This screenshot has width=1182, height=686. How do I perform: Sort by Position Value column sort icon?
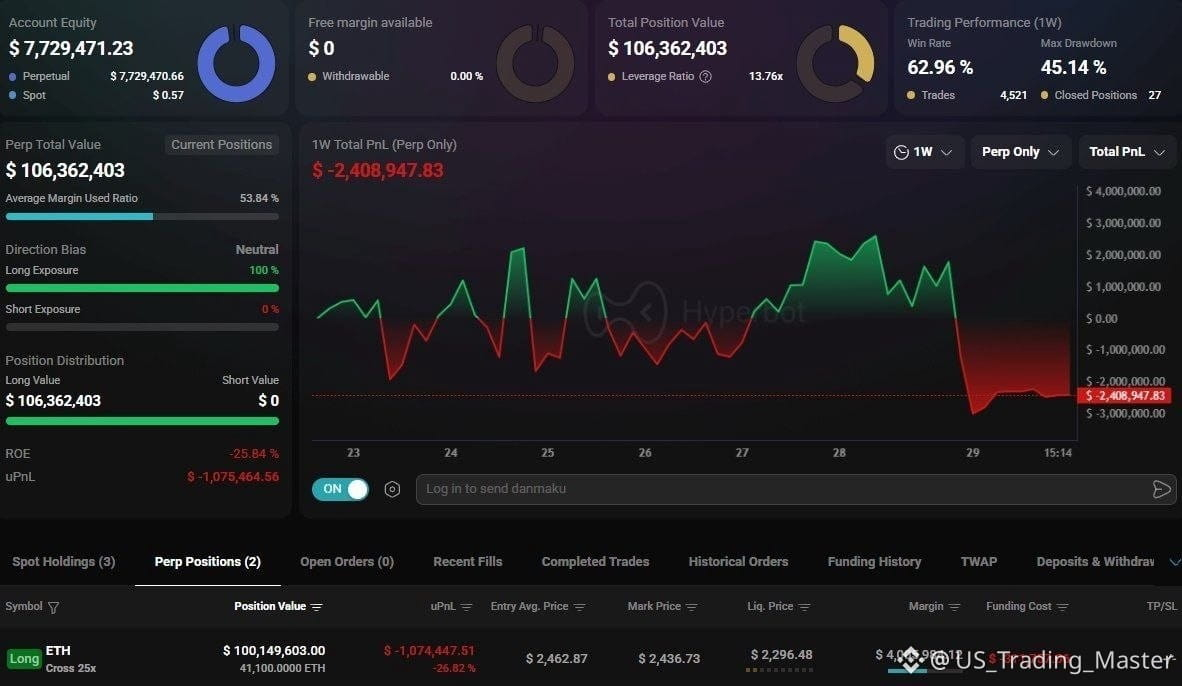click(317, 607)
